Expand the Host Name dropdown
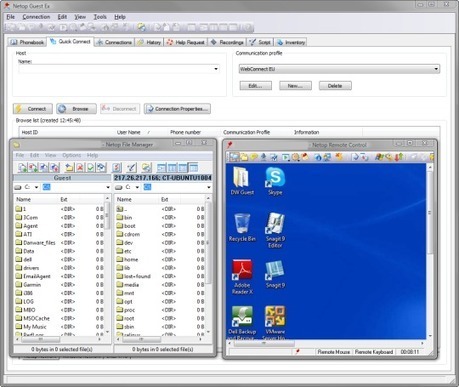 point(216,69)
